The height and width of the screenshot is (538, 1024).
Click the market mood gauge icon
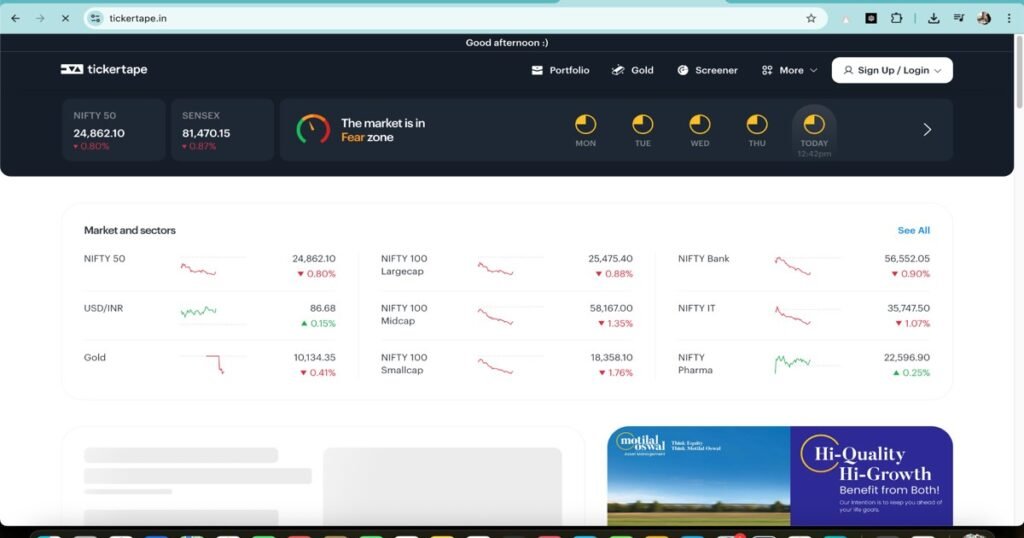click(313, 129)
